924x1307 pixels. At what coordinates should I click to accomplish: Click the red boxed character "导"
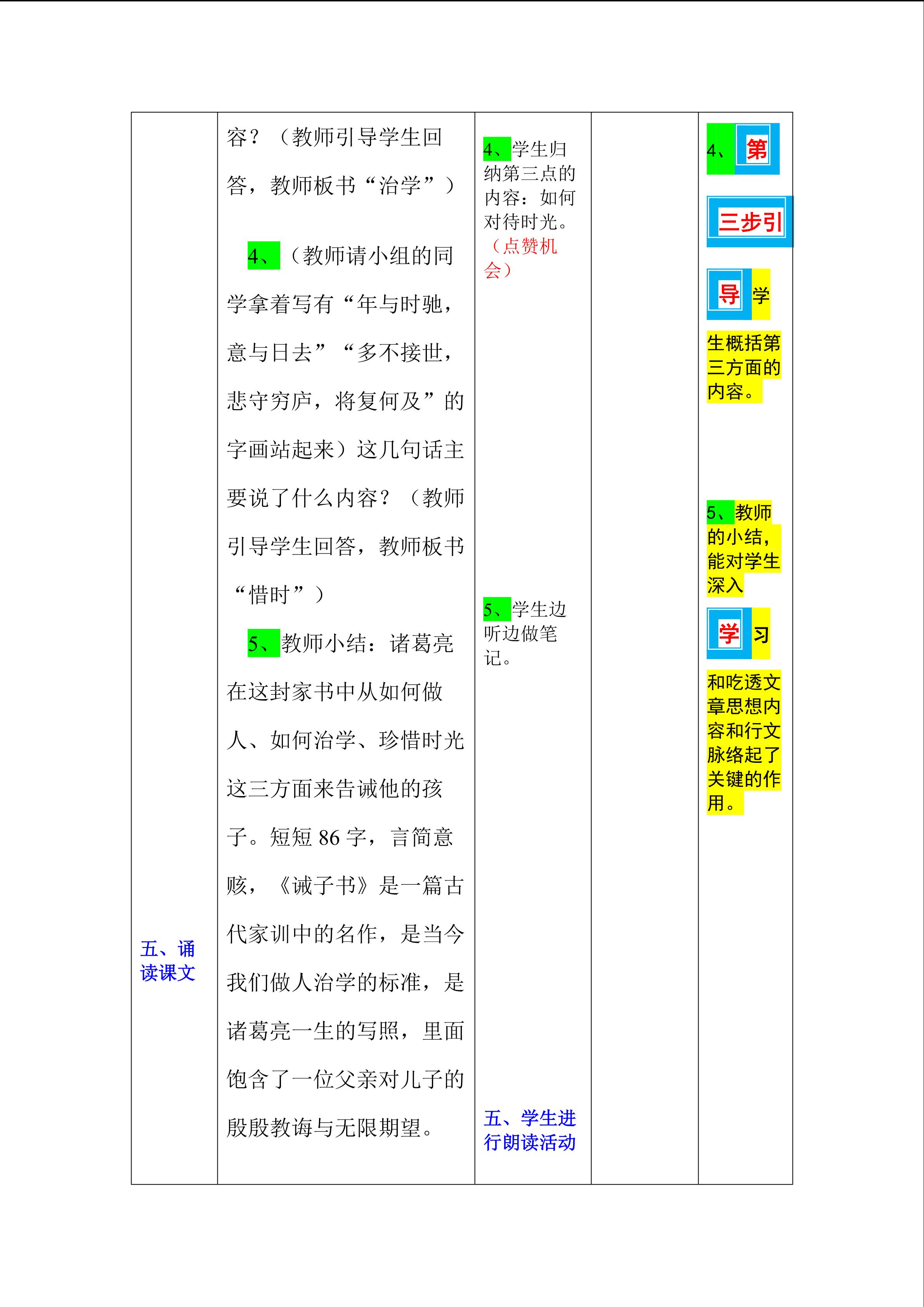pyautogui.click(x=729, y=294)
